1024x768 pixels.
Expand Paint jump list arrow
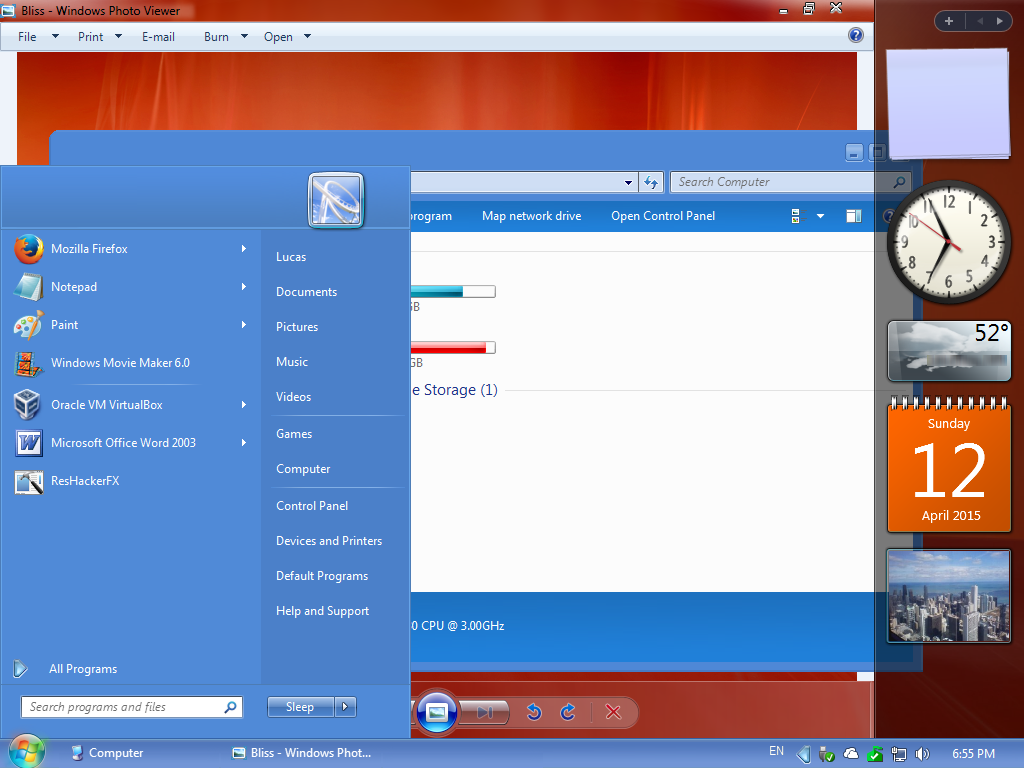pyautogui.click(x=244, y=325)
